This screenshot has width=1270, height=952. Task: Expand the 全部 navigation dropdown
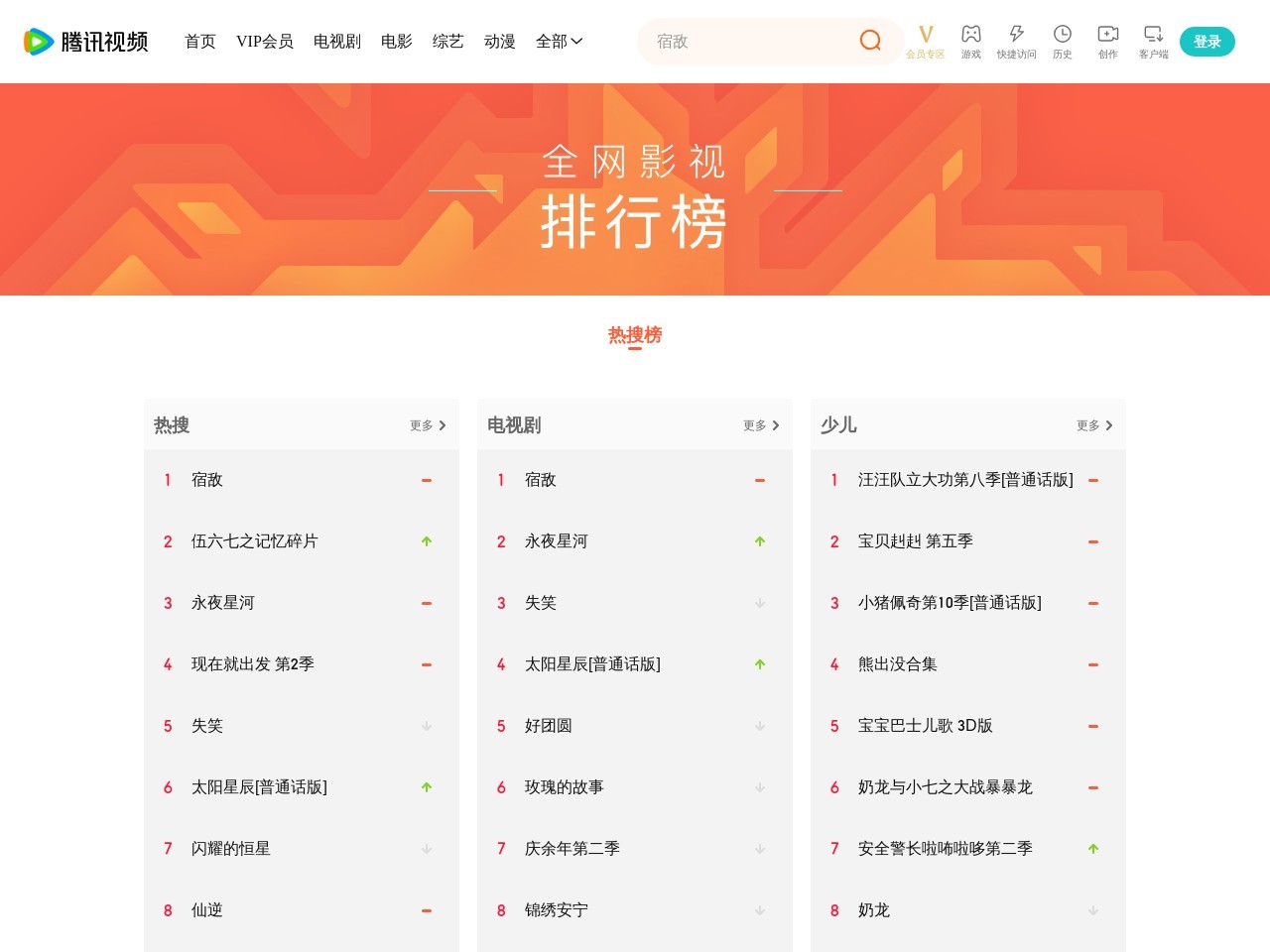(559, 42)
